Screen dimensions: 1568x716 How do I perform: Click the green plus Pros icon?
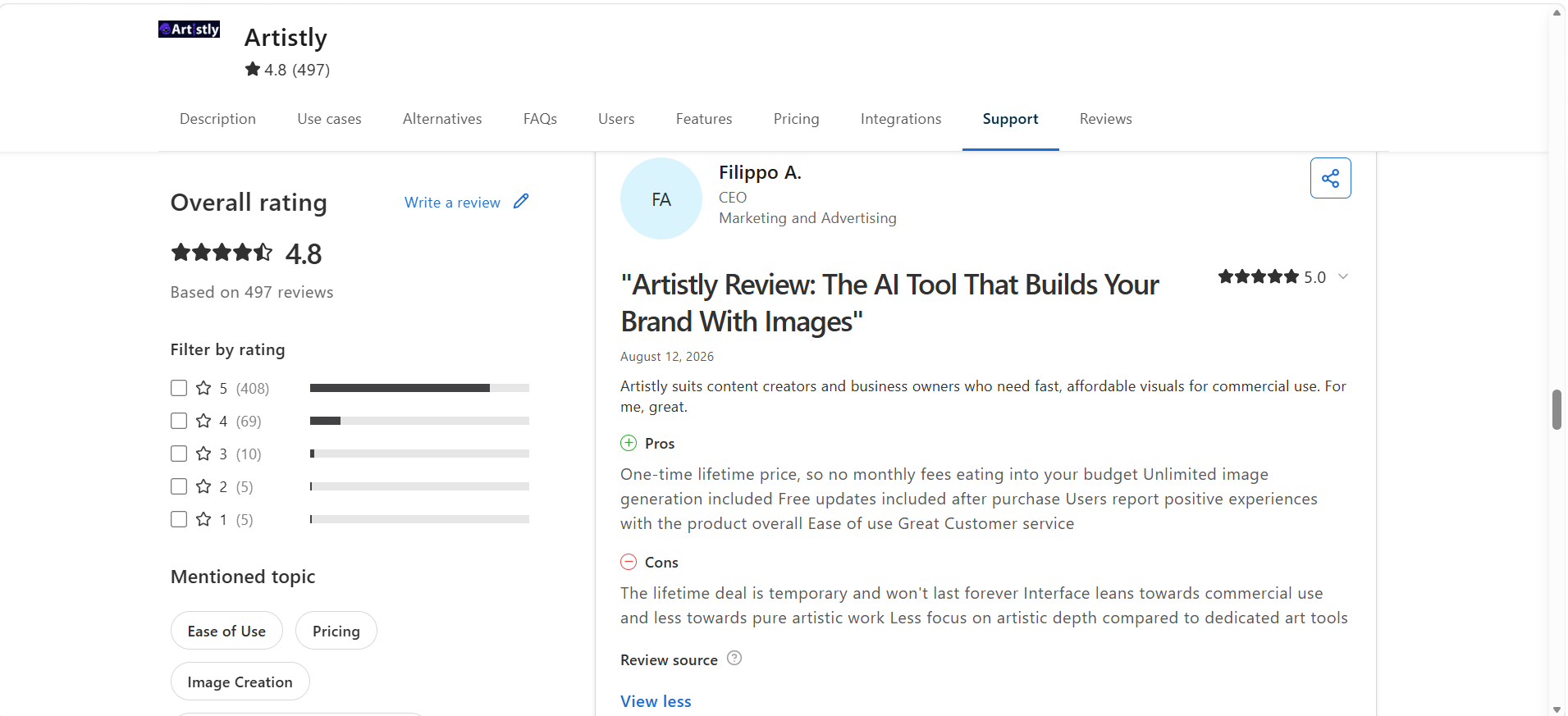click(629, 443)
